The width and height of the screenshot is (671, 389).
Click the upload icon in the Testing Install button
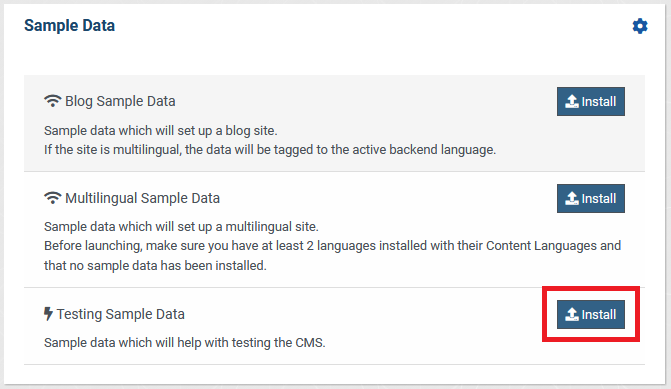572,315
